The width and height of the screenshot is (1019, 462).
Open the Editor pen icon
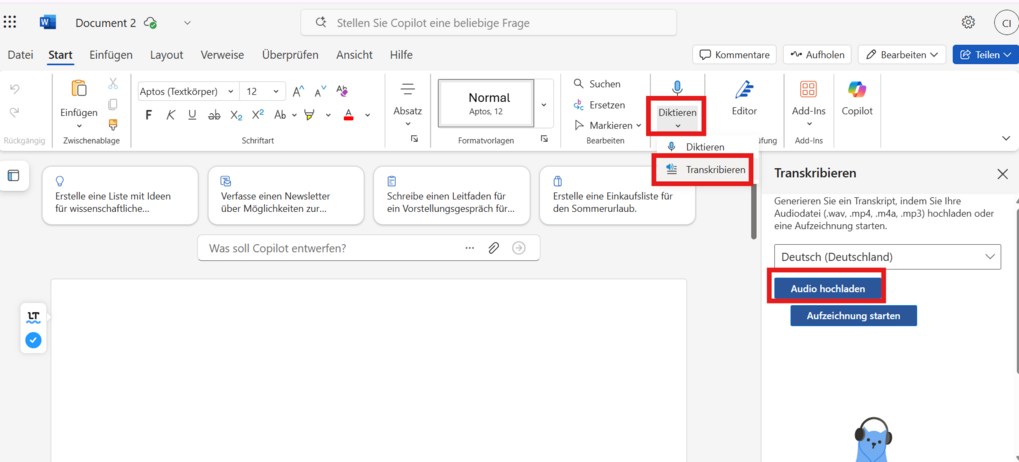click(x=744, y=89)
